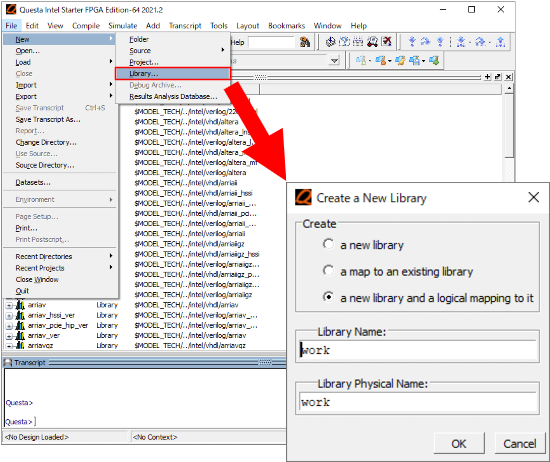Open the Compile menu
Image resolution: width=550 pixels, height=462 pixels.
point(86,26)
